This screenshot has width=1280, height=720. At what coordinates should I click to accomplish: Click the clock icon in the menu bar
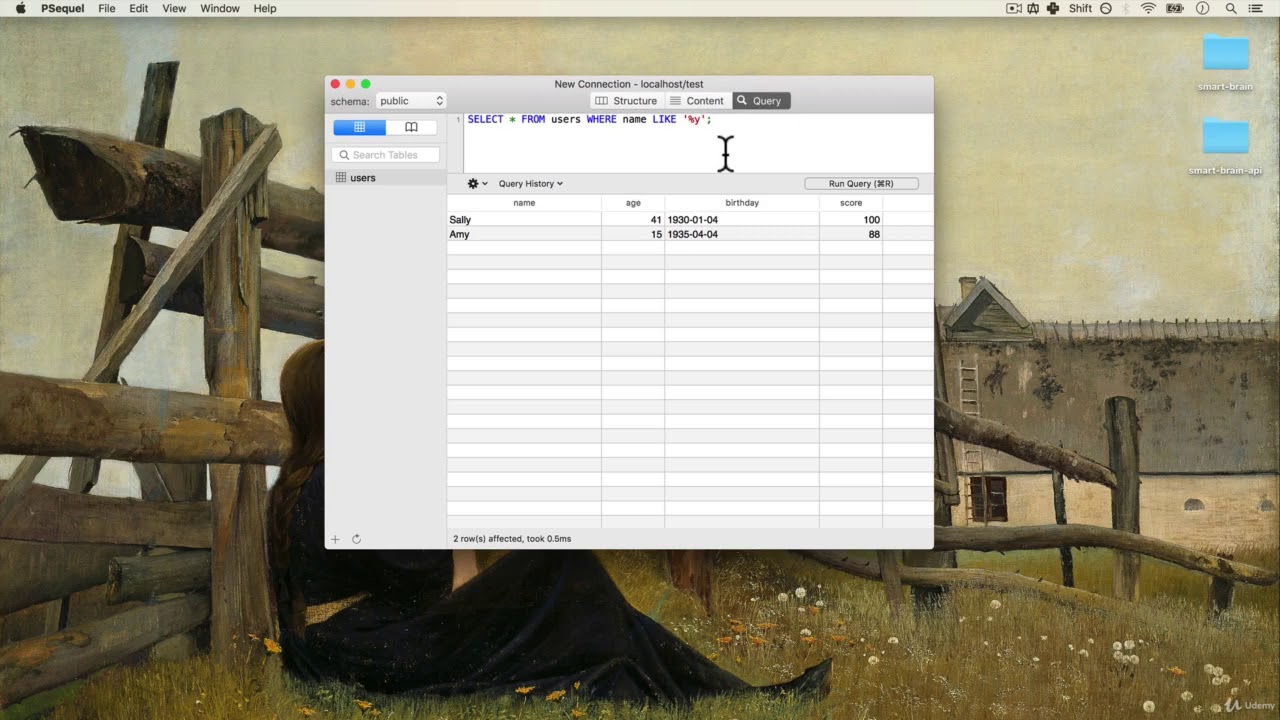point(1203,8)
